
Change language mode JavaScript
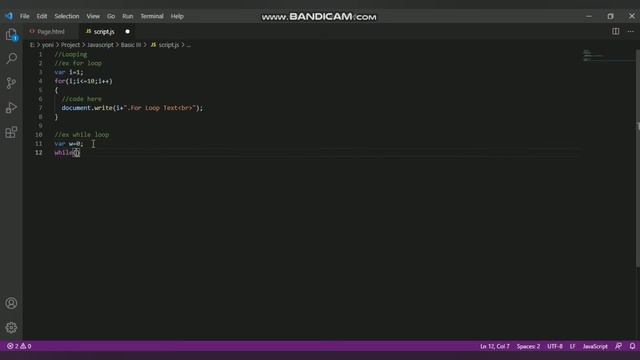point(595,346)
